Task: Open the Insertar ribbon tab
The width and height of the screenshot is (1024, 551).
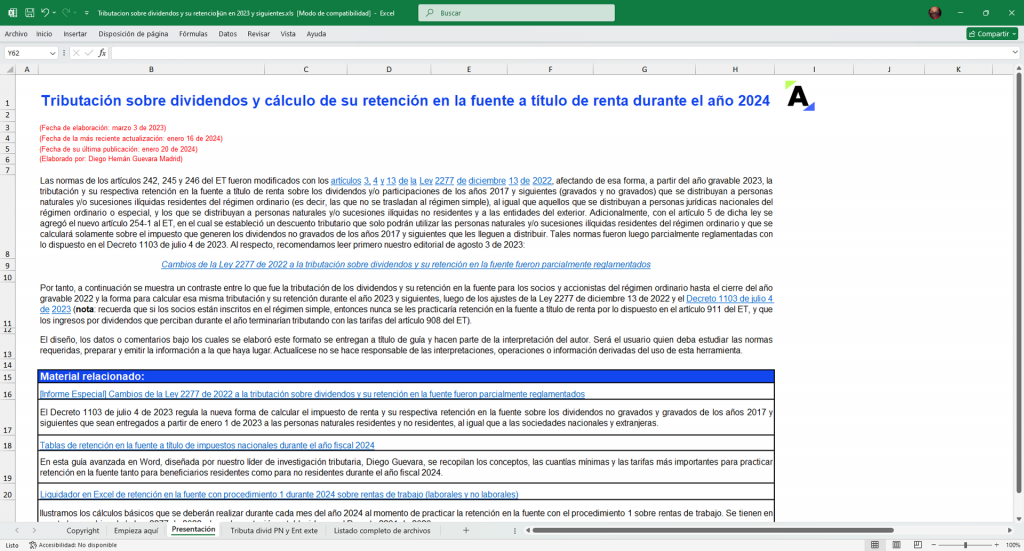Action: point(75,34)
